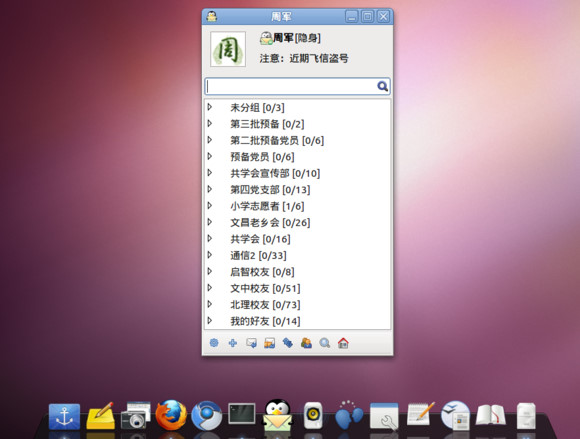The width and height of the screenshot is (580, 439).
Task: Open the settings gear in bottom toolbar
Action: (214, 343)
